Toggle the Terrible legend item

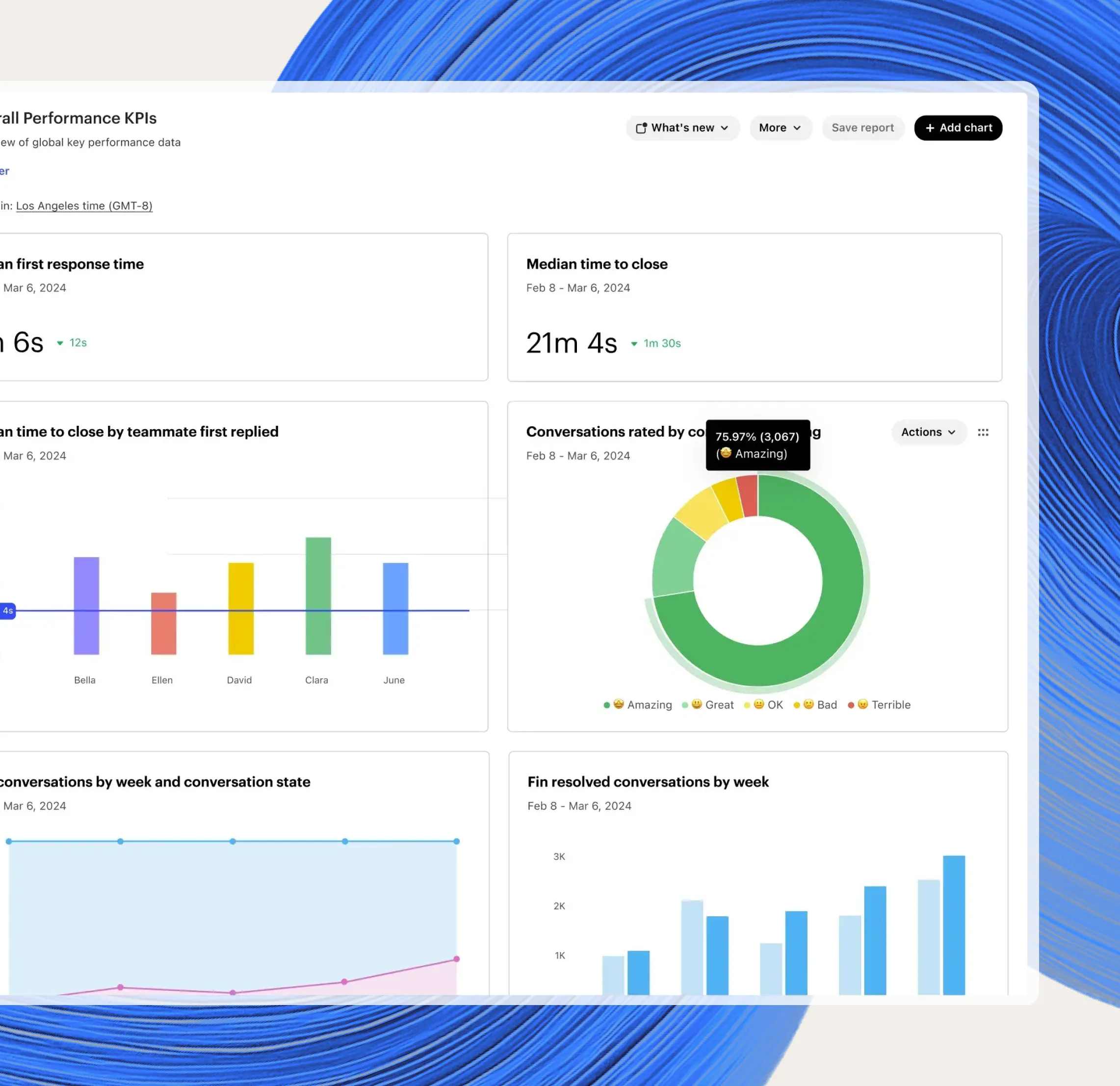click(x=880, y=705)
